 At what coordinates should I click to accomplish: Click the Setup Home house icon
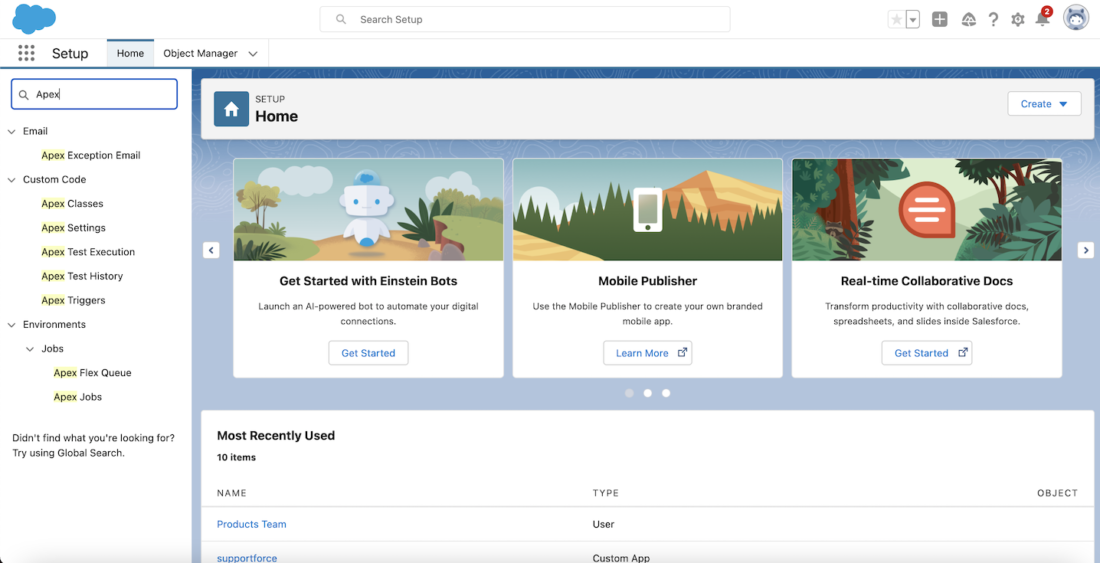[x=232, y=109]
